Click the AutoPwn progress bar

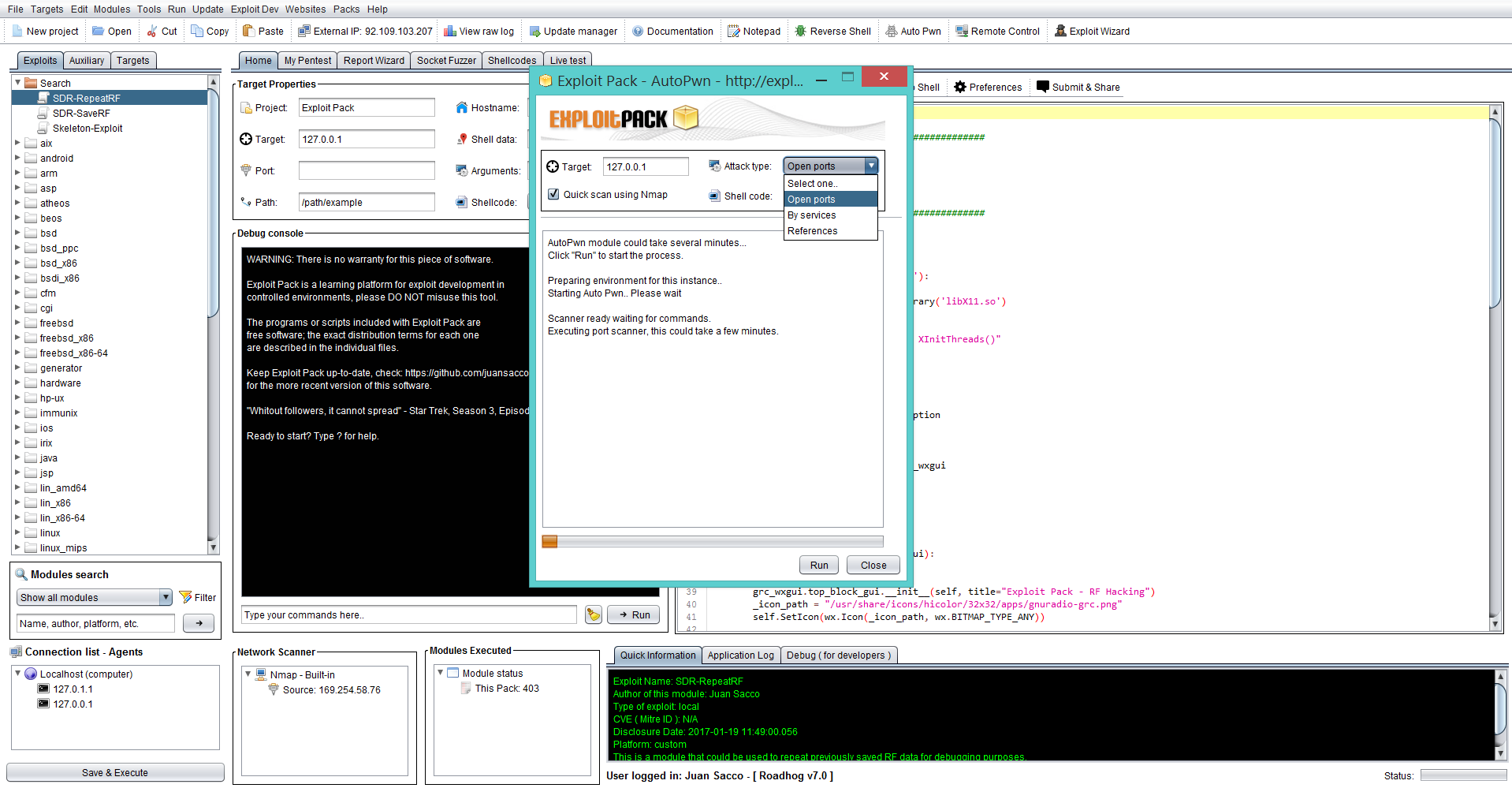[x=712, y=542]
